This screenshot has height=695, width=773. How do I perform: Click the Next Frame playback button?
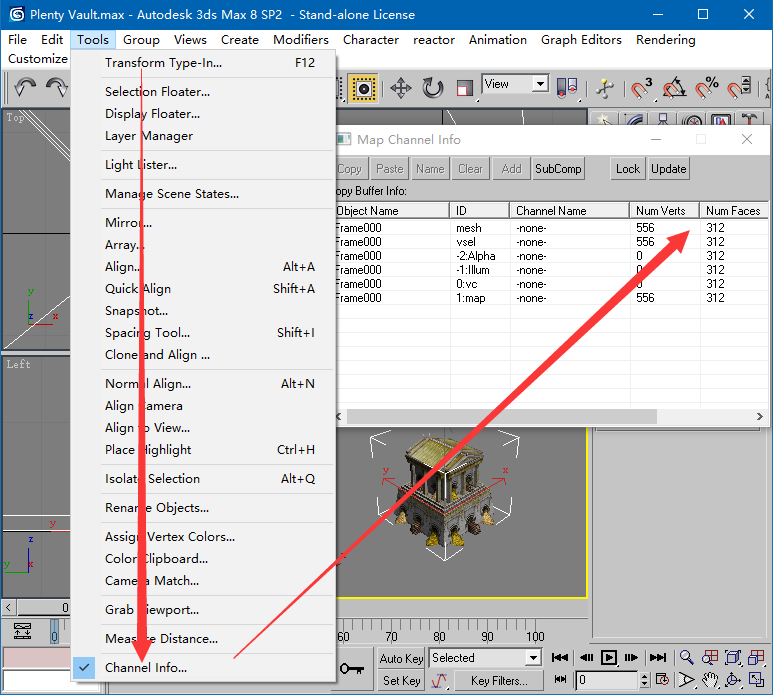pos(632,658)
